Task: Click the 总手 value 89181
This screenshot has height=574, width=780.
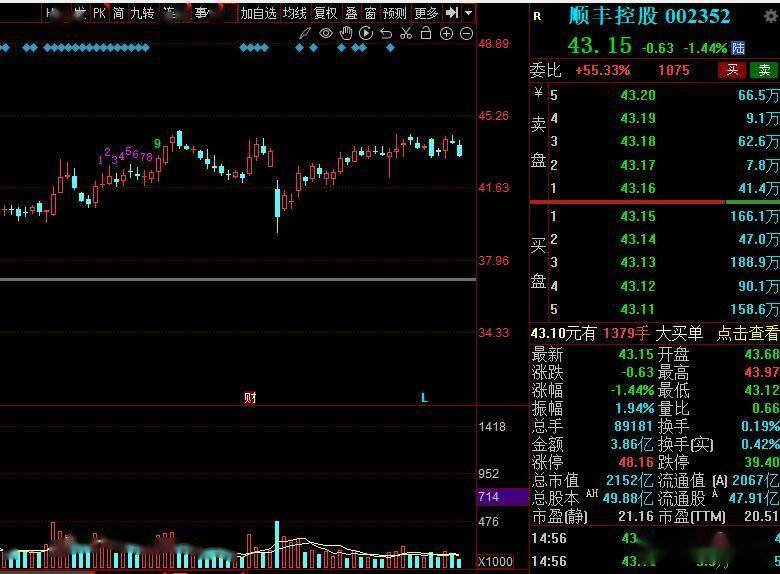Action: pyautogui.click(x=633, y=426)
